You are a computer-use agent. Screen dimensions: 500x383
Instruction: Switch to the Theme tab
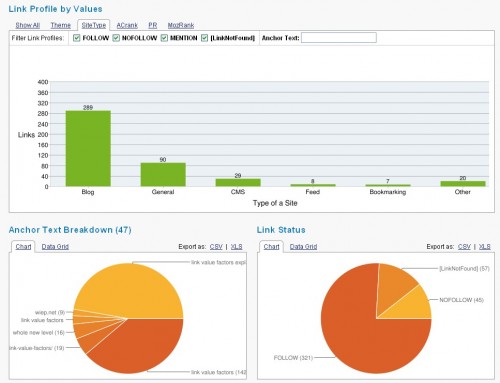61,25
